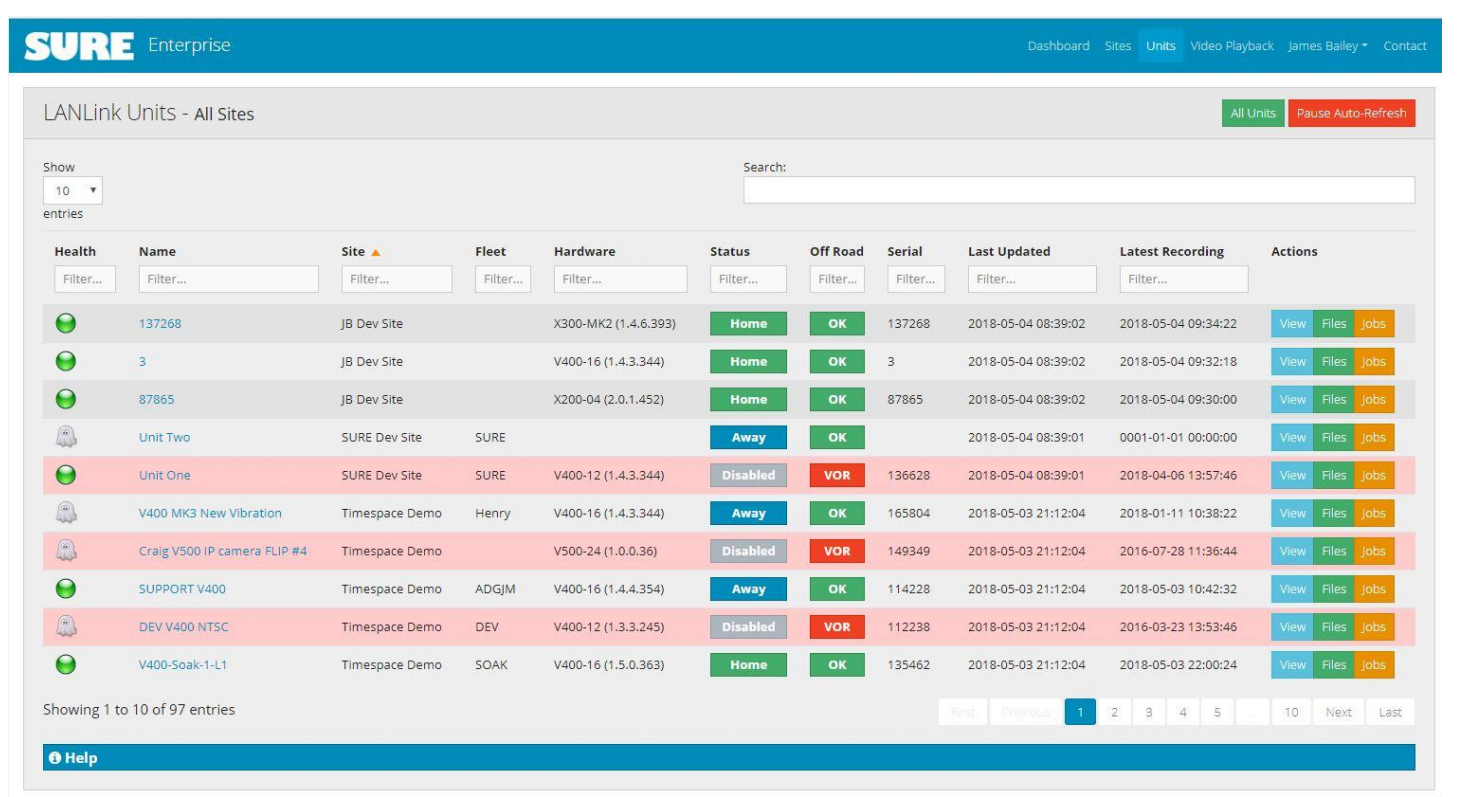Image resolution: width=1464 pixels, height=797 pixels.
Task: Expand the Help panel
Action: (x=729, y=758)
